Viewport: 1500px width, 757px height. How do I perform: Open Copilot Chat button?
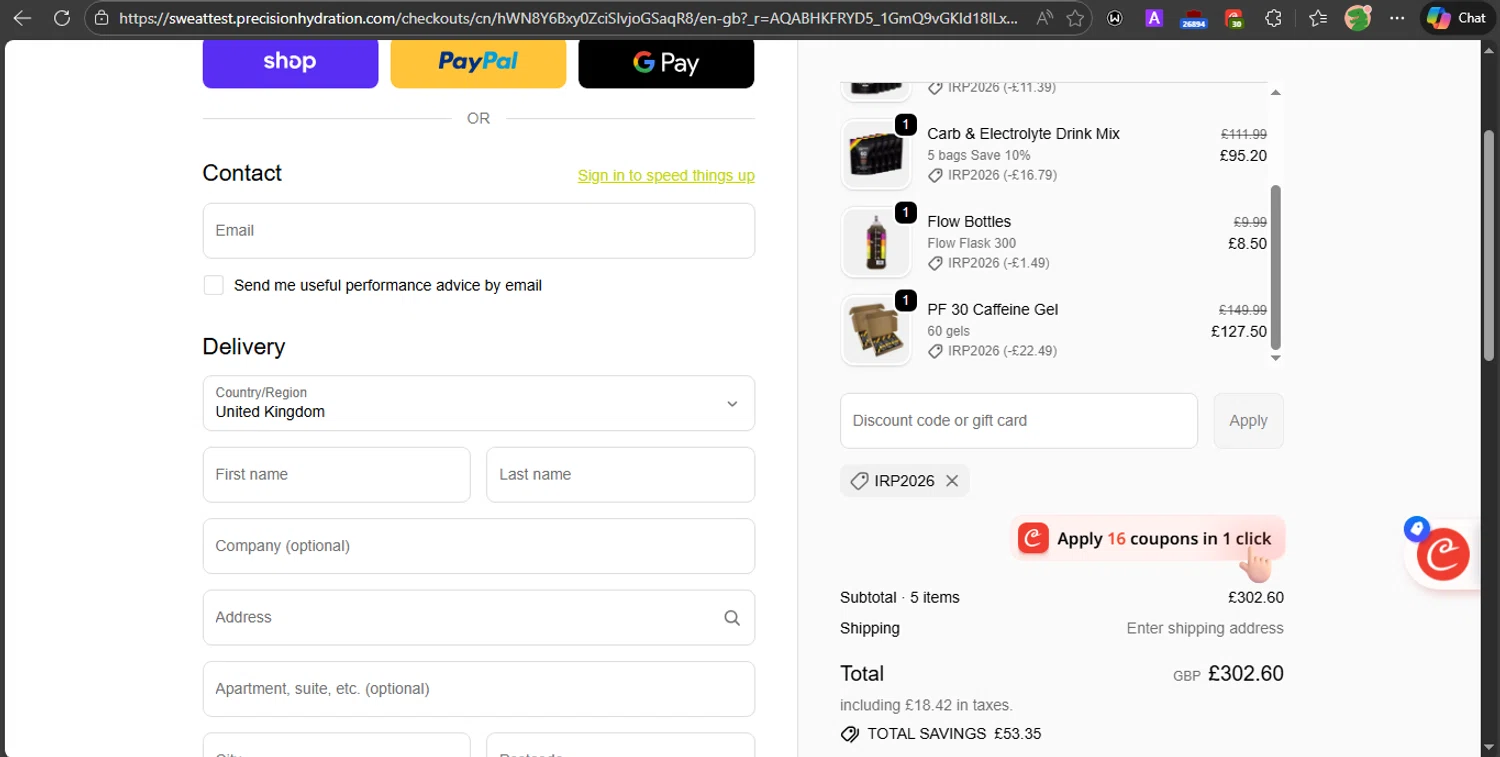pos(1457,18)
